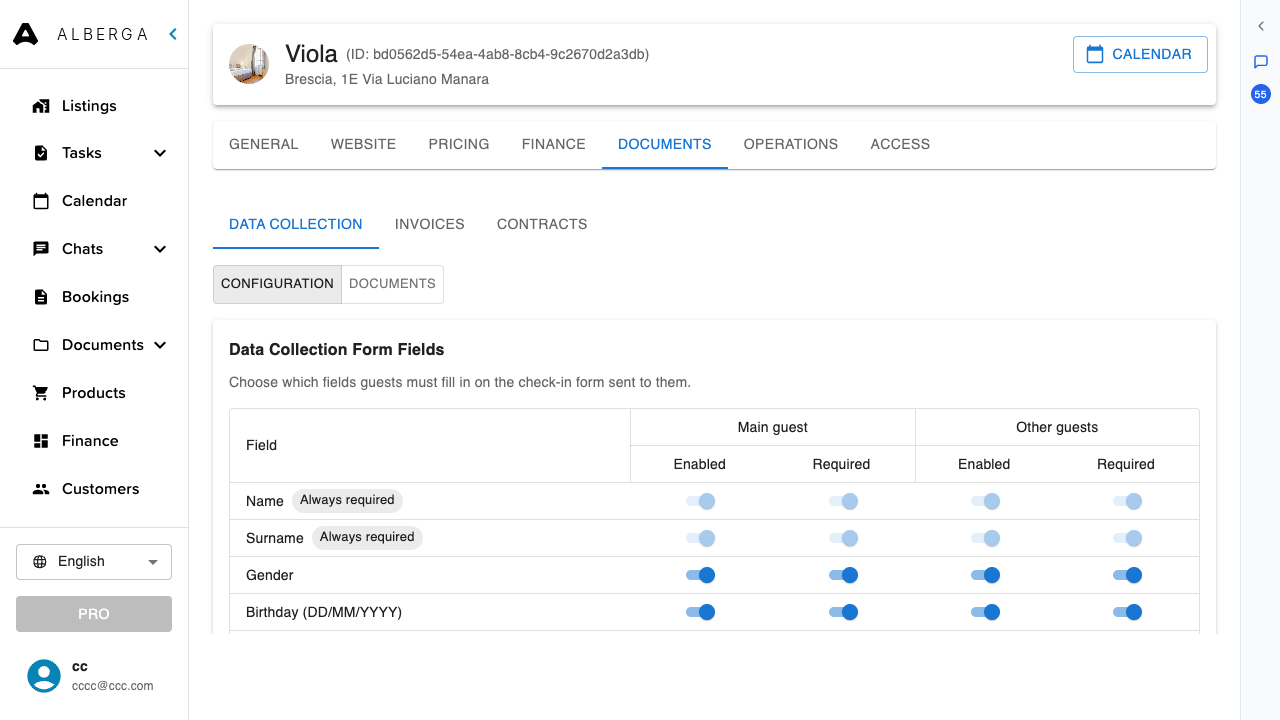The width and height of the screenshot is (1280, 720).
Task: Toggle Gender Other guests Required switch
Action: (x=1127, y=575)
